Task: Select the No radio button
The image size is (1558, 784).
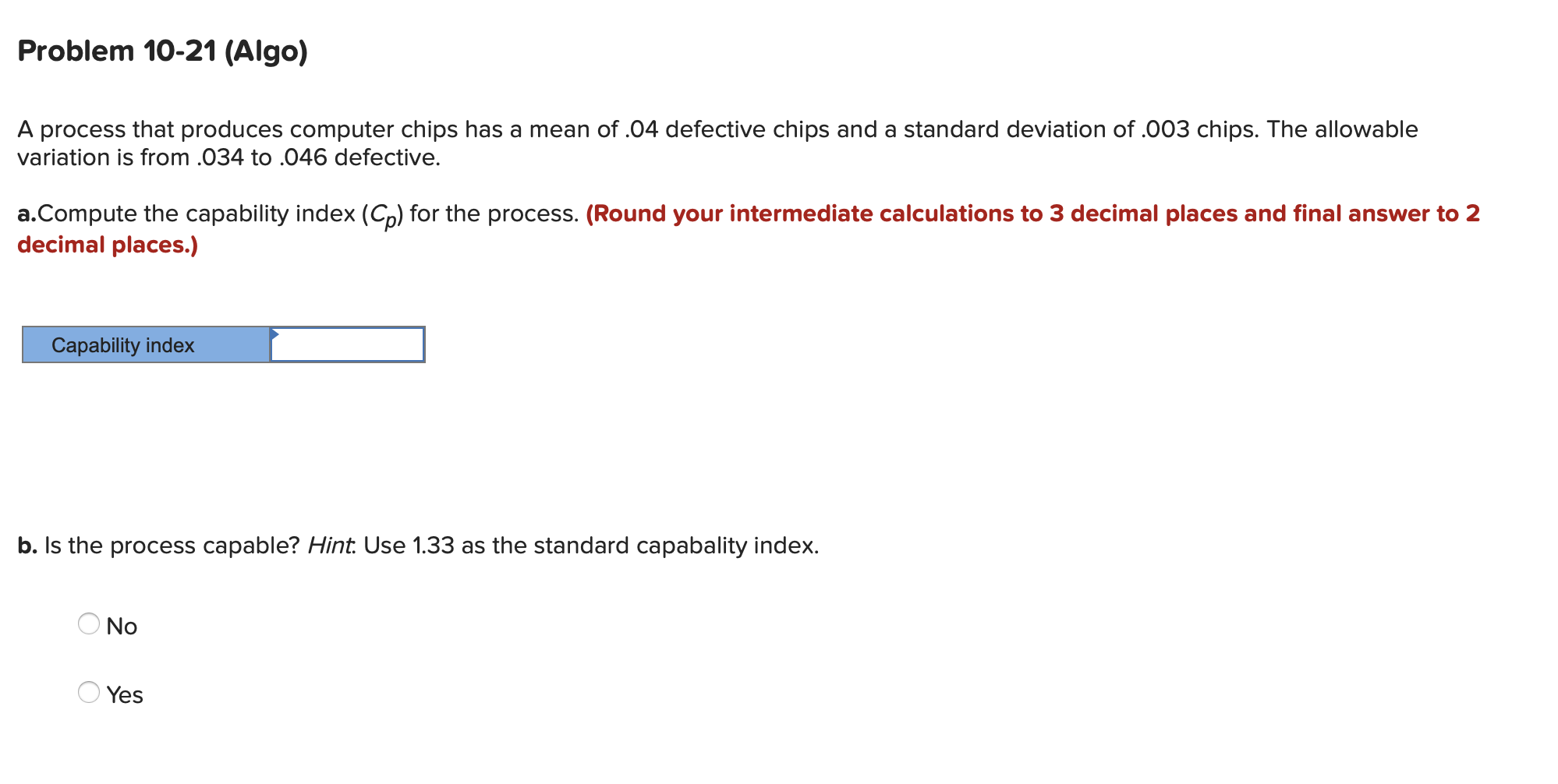Action: (89, 623)
